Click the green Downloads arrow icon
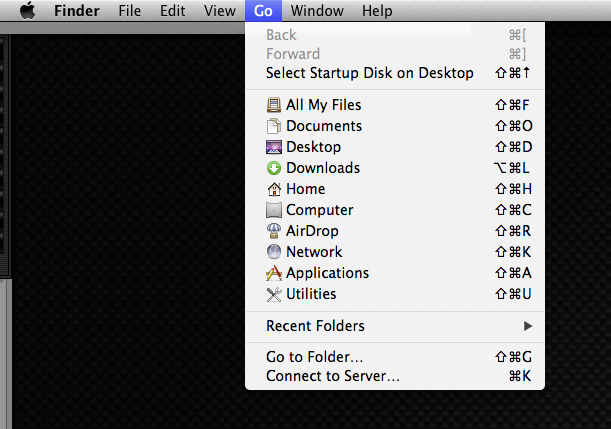 (274, 168)
